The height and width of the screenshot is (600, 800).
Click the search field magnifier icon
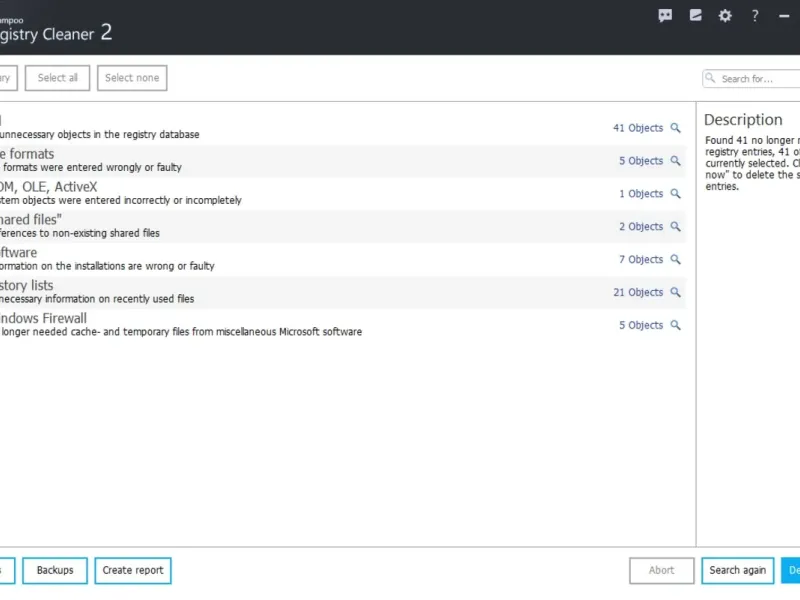[711, 78]
